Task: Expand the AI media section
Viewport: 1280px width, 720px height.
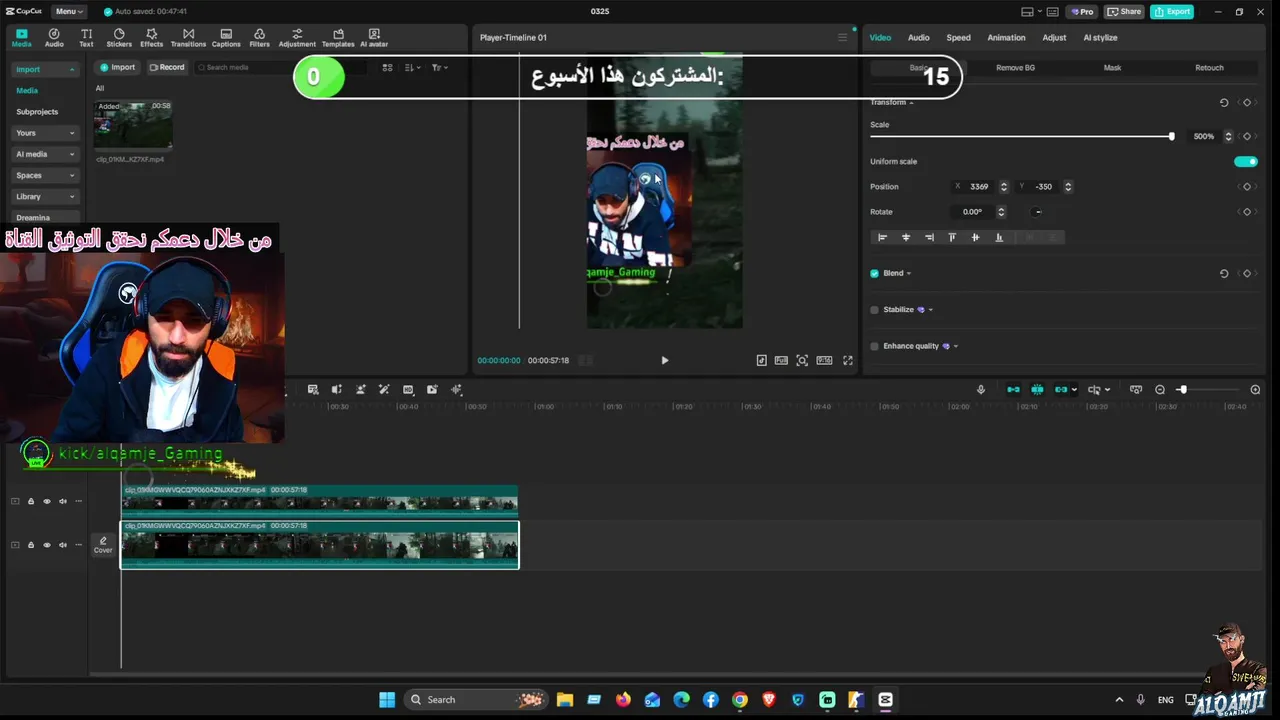Action: pyautogui.click(x=45, y=154)
